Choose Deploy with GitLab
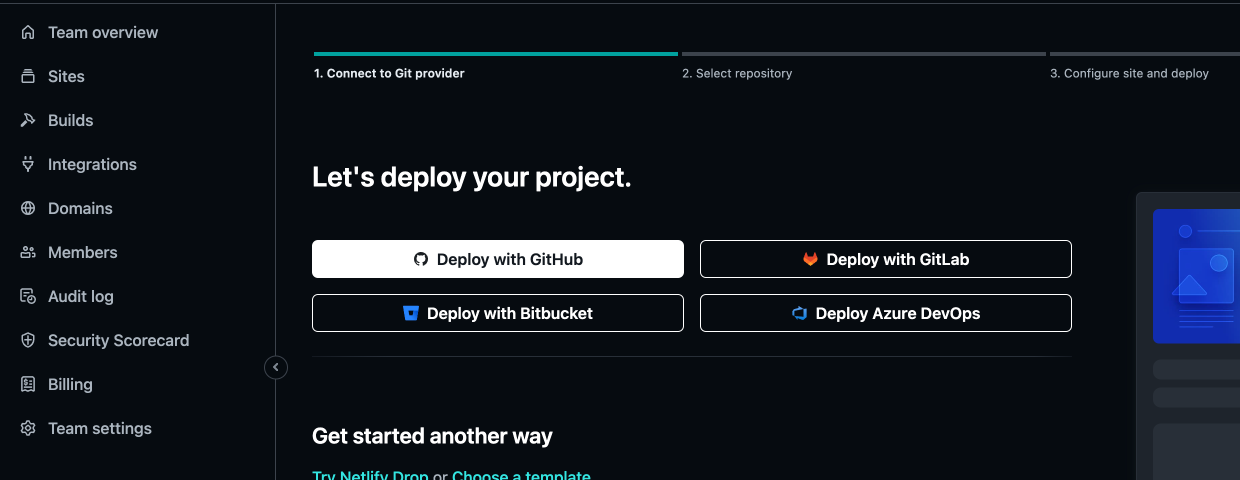Image resolution: width=1240 pixels, height=480 pixels. coord(886,259)
